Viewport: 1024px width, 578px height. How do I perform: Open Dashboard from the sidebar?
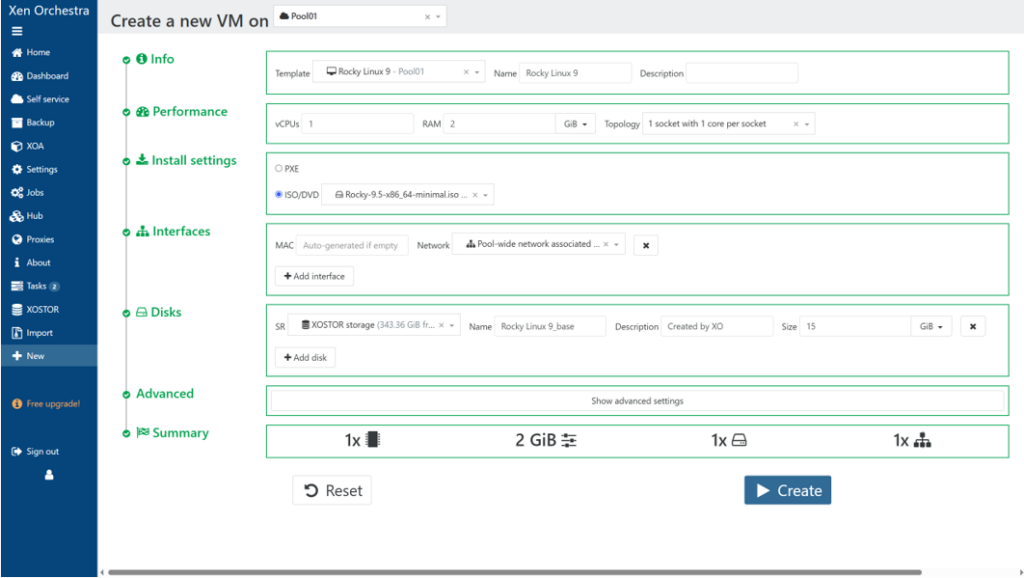[47, 76]
